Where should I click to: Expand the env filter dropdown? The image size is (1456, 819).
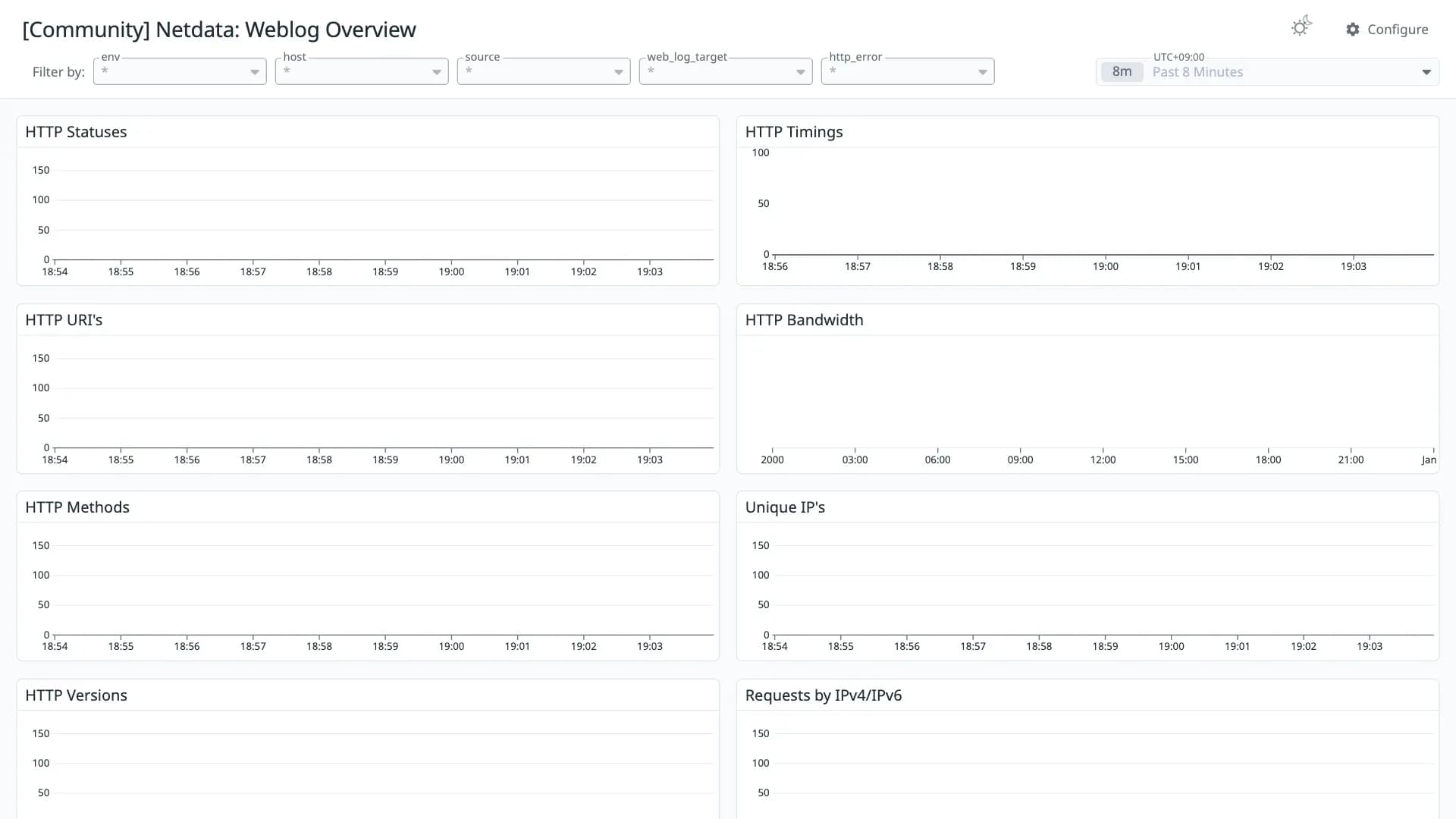pyautogui.click(x=180, y=71)
